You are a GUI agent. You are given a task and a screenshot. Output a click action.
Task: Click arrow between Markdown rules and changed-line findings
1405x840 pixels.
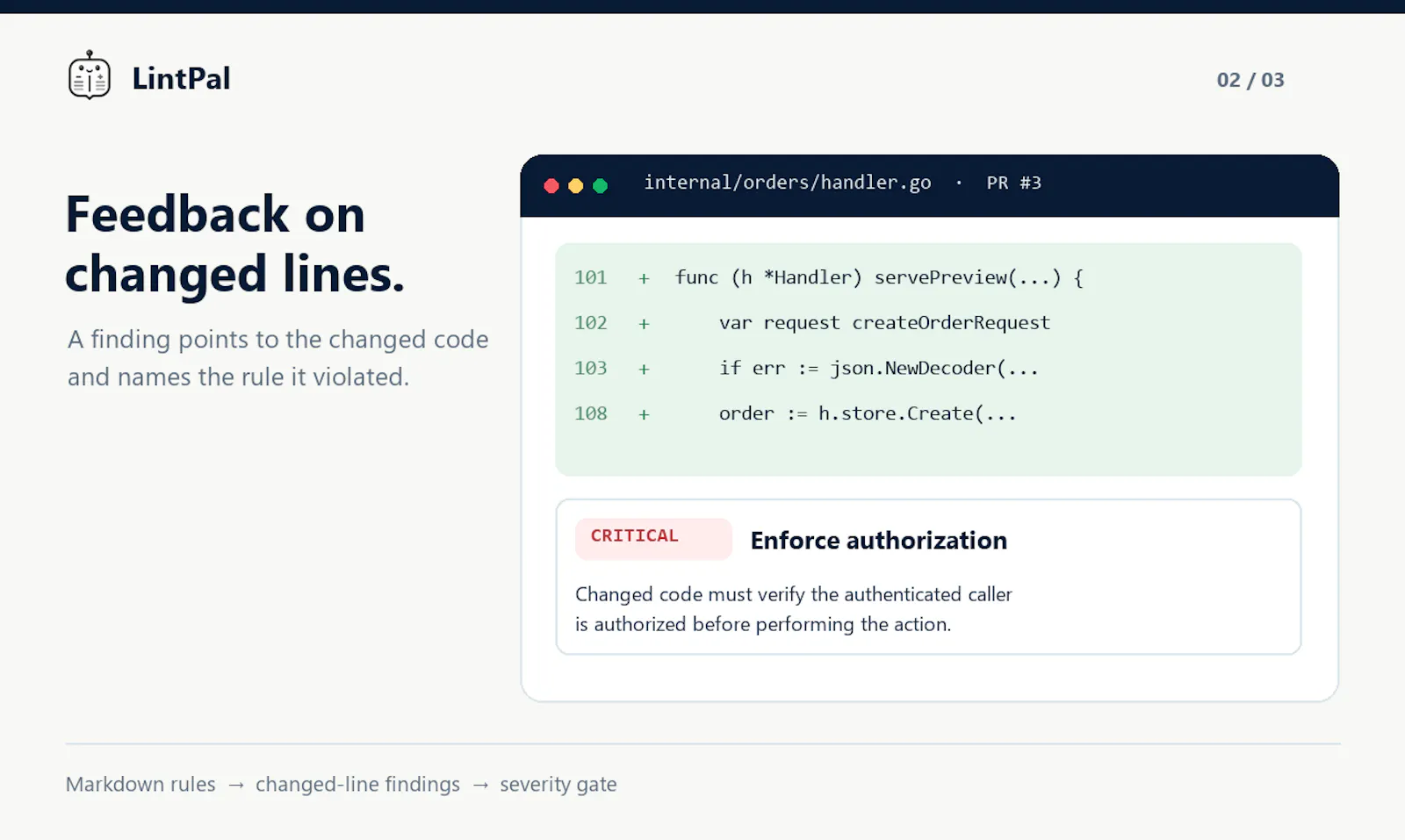point(235,786)
